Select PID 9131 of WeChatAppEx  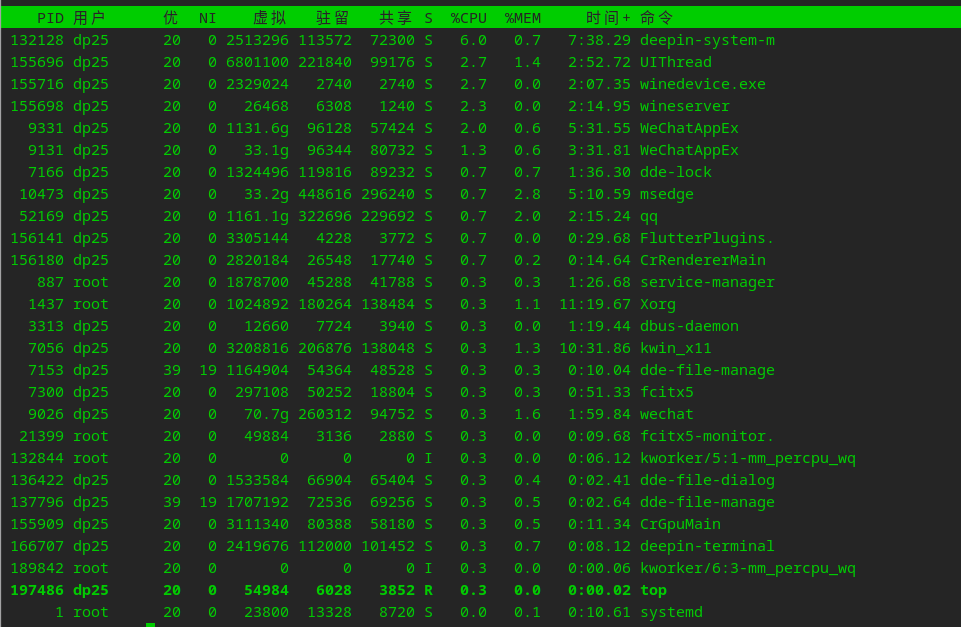(x=46, y=151)
